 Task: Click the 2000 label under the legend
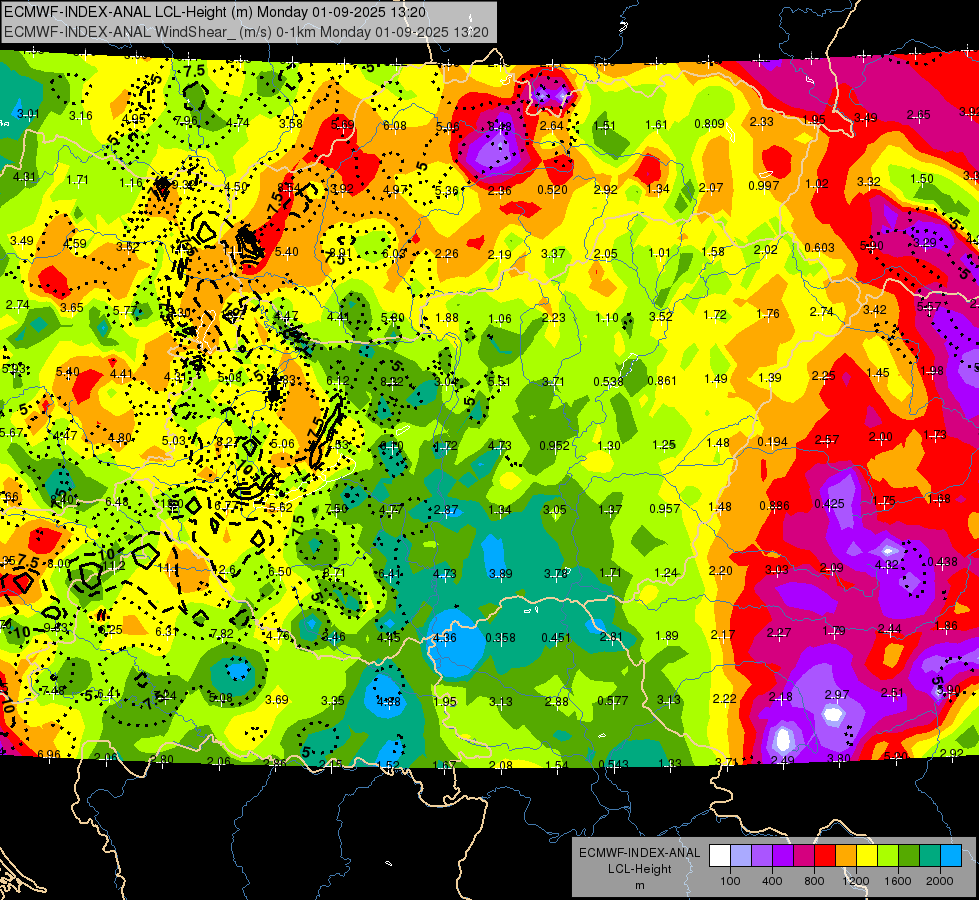940,881
